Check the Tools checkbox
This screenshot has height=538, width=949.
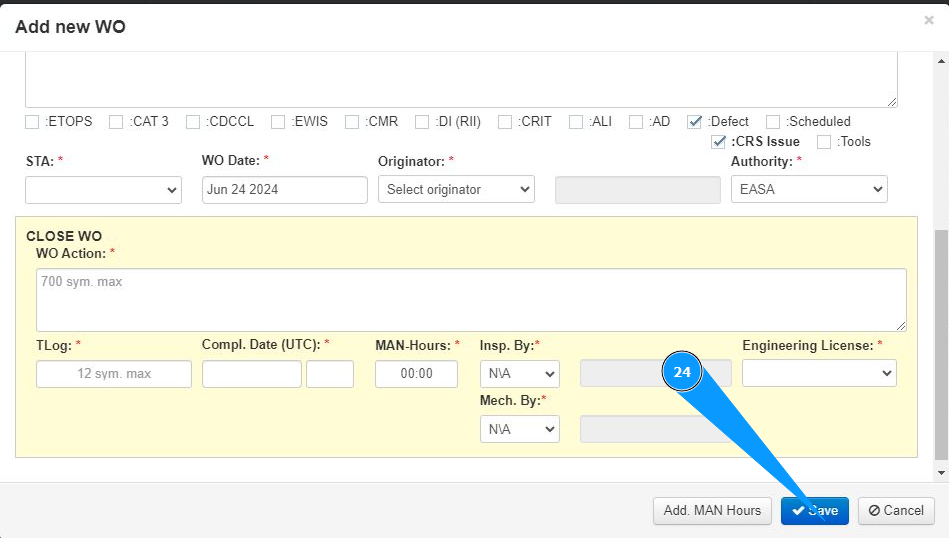pos(824,142)
